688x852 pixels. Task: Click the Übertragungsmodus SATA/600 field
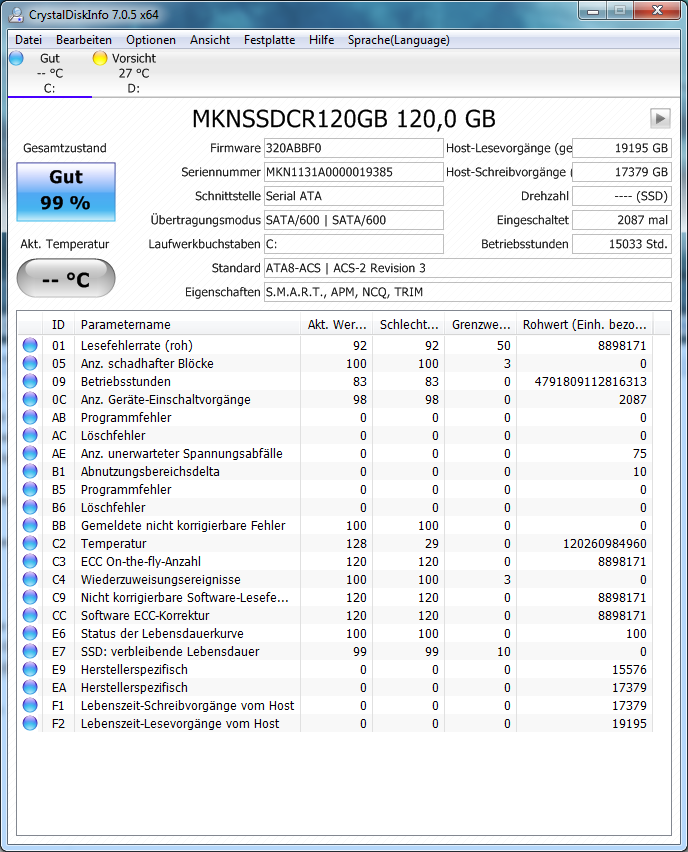354,220
